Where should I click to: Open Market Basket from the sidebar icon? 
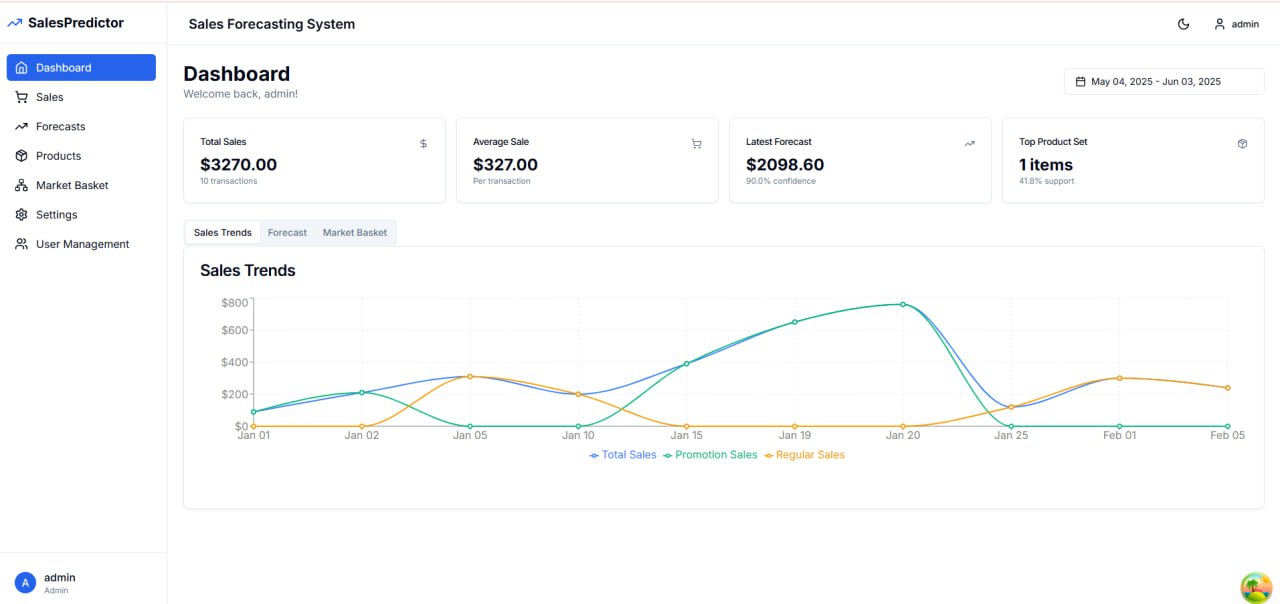tap(21, 185)
